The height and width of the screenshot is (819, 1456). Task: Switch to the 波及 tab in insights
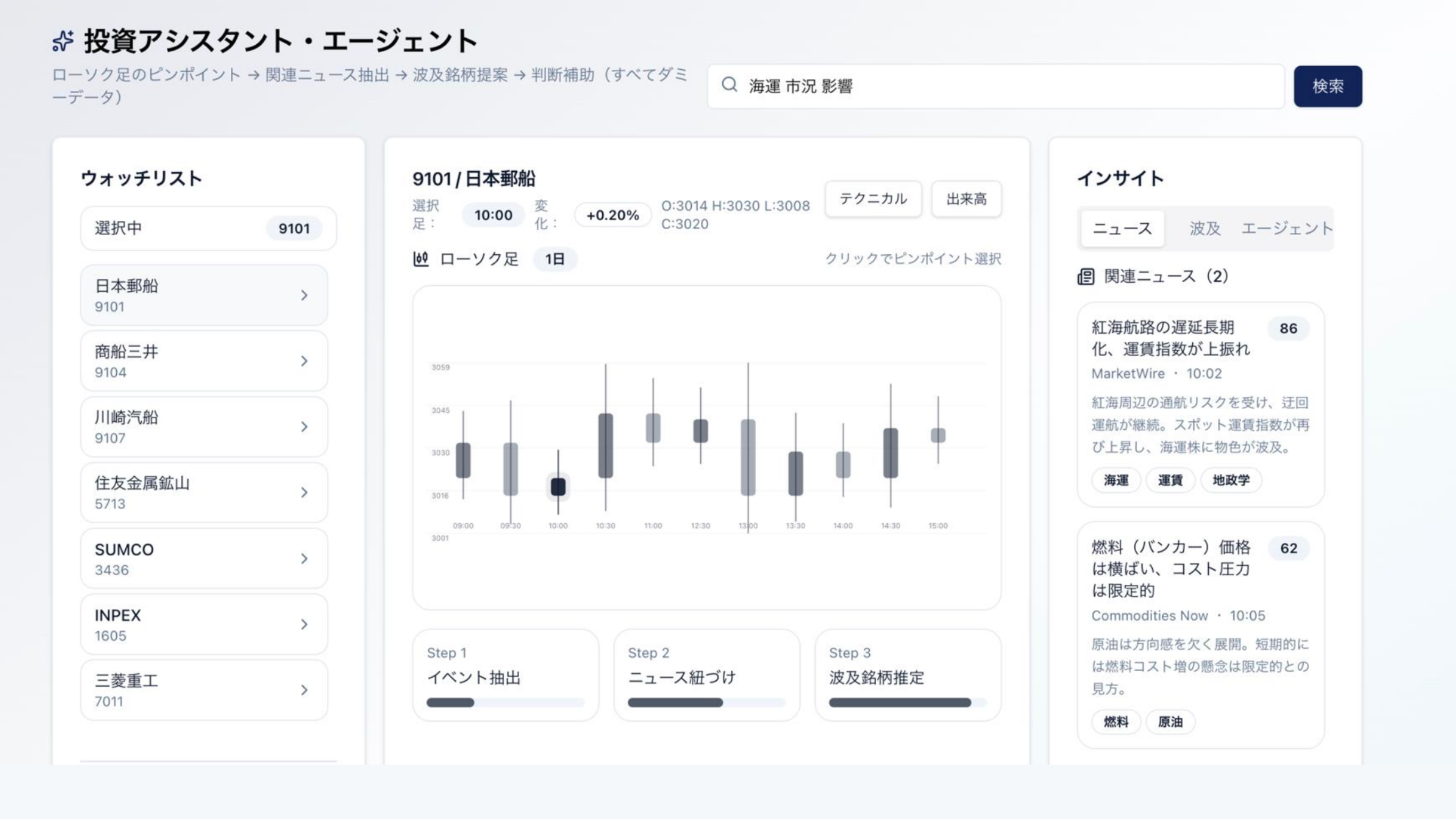click(1204, 229)
